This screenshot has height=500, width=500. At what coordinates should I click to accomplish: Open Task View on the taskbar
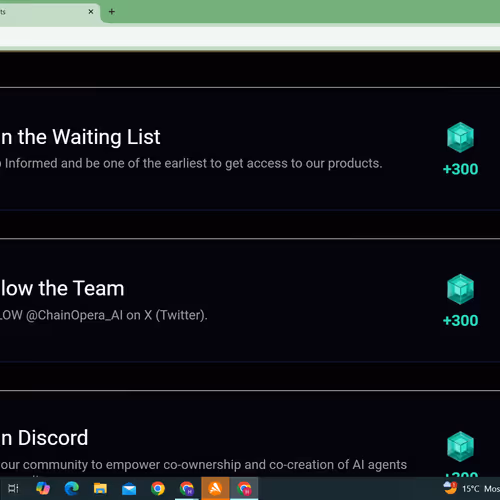click(x=13, y=489)
